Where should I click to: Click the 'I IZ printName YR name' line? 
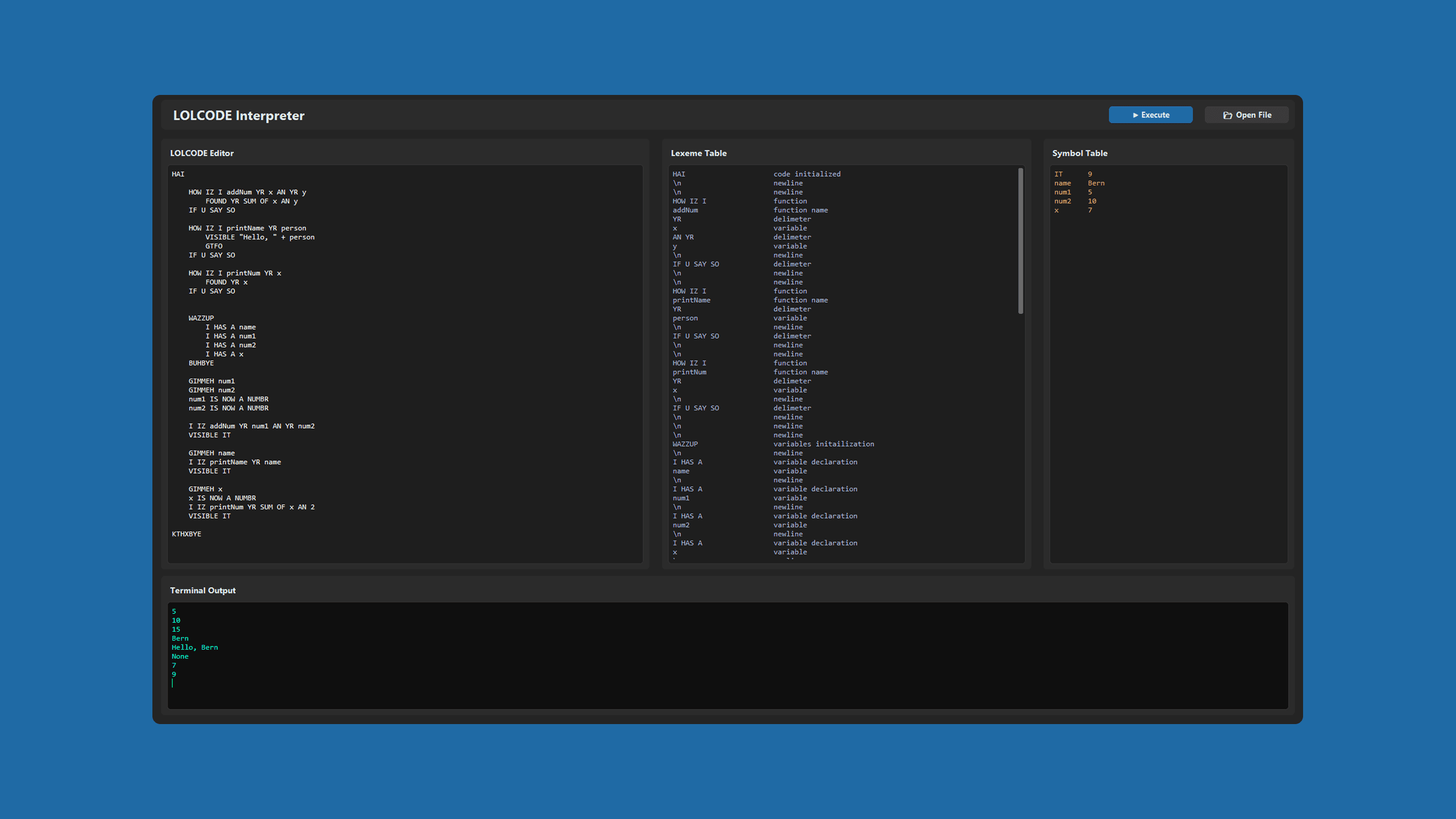[235, 463]
